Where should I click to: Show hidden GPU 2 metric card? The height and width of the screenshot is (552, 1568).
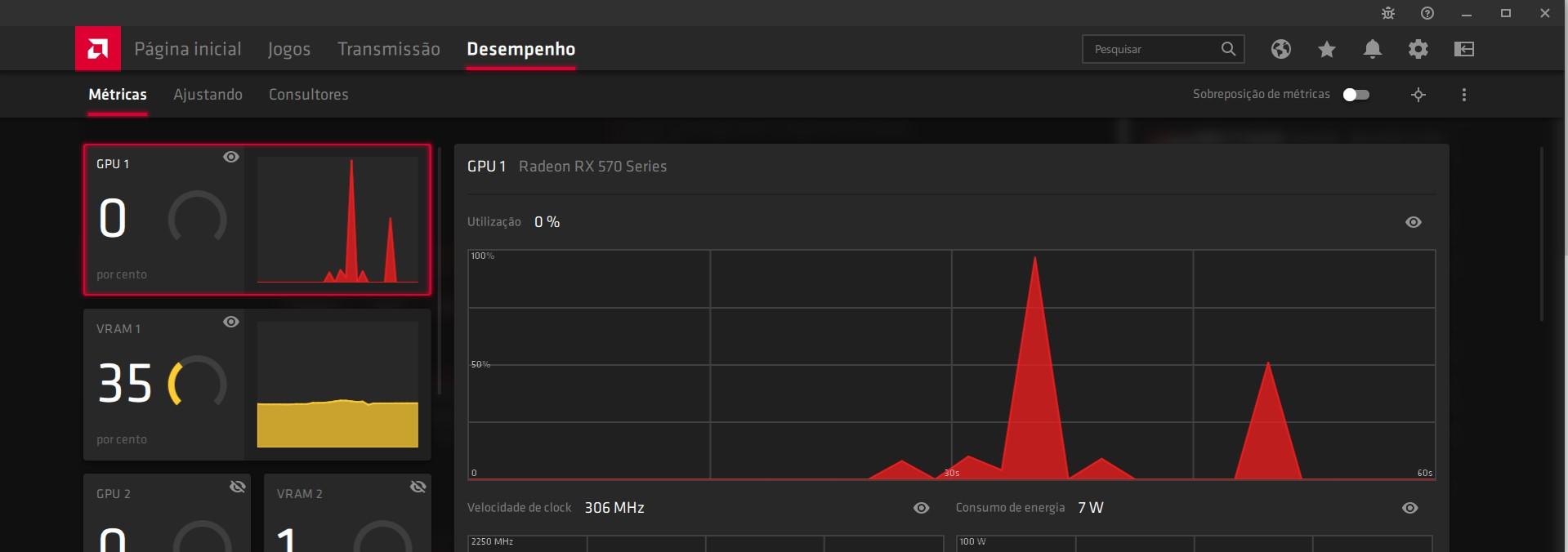click(238, 487)
